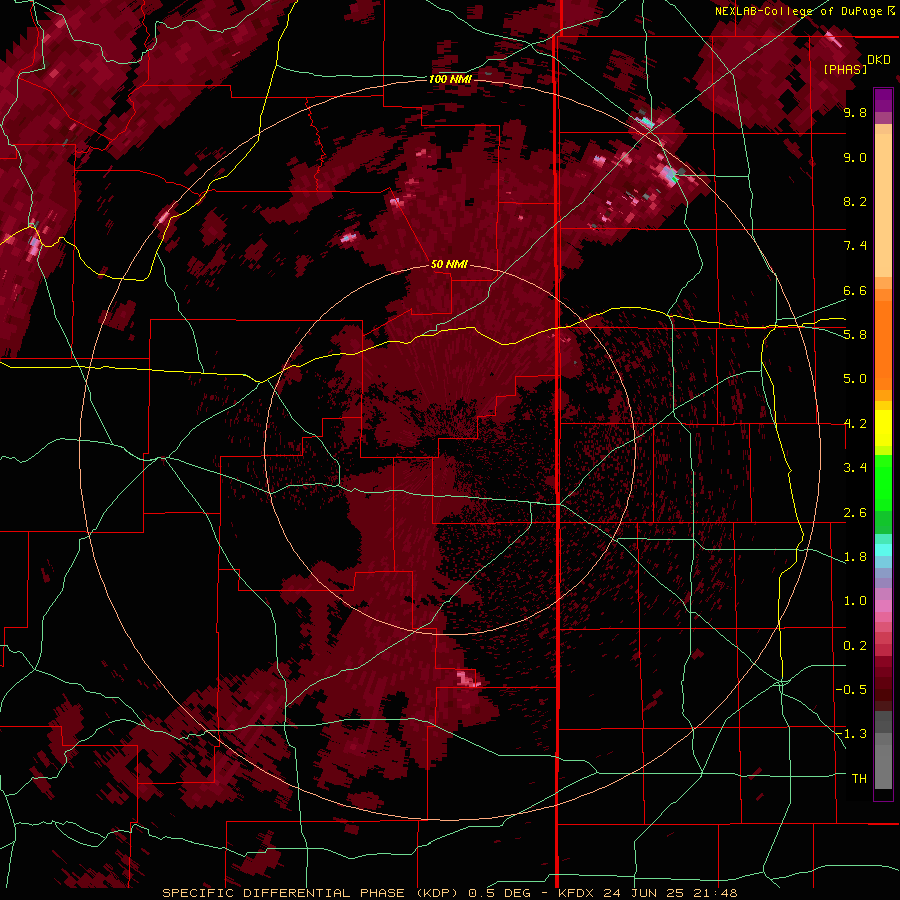Click the 7.4 legend value

click(x=855, y=246)
